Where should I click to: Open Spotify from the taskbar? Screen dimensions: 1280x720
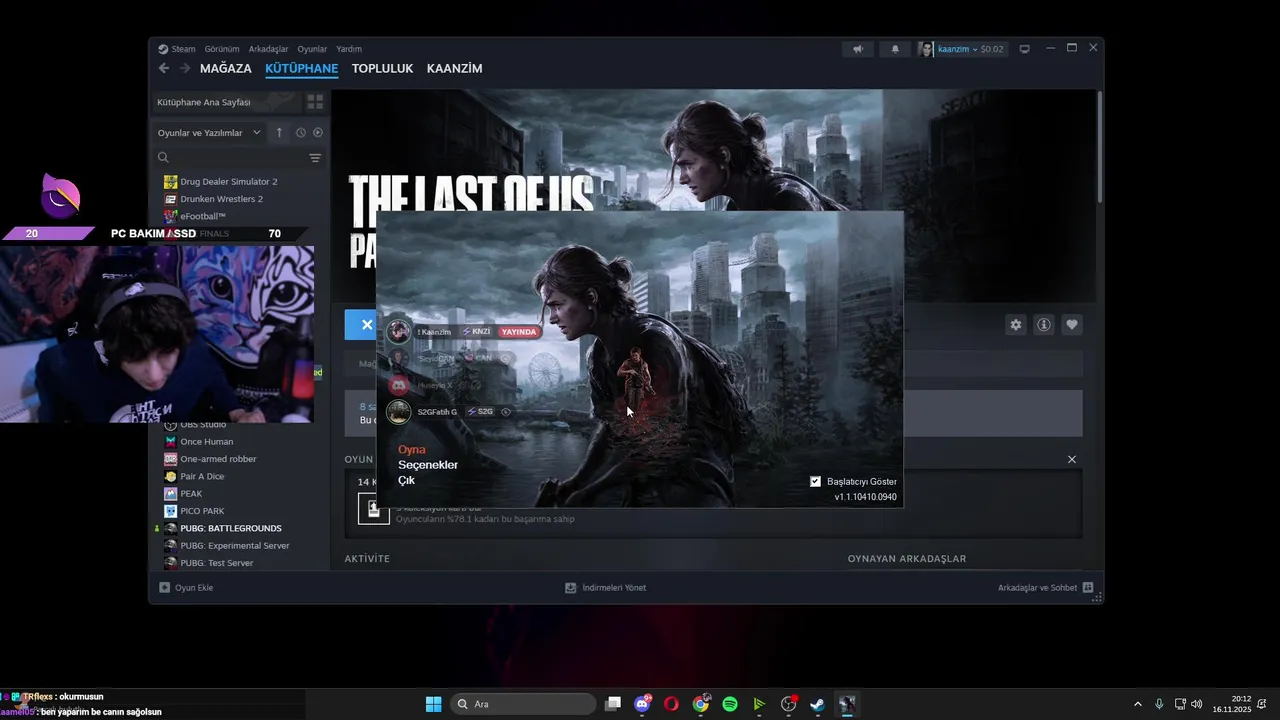click(x=730, y=704)
